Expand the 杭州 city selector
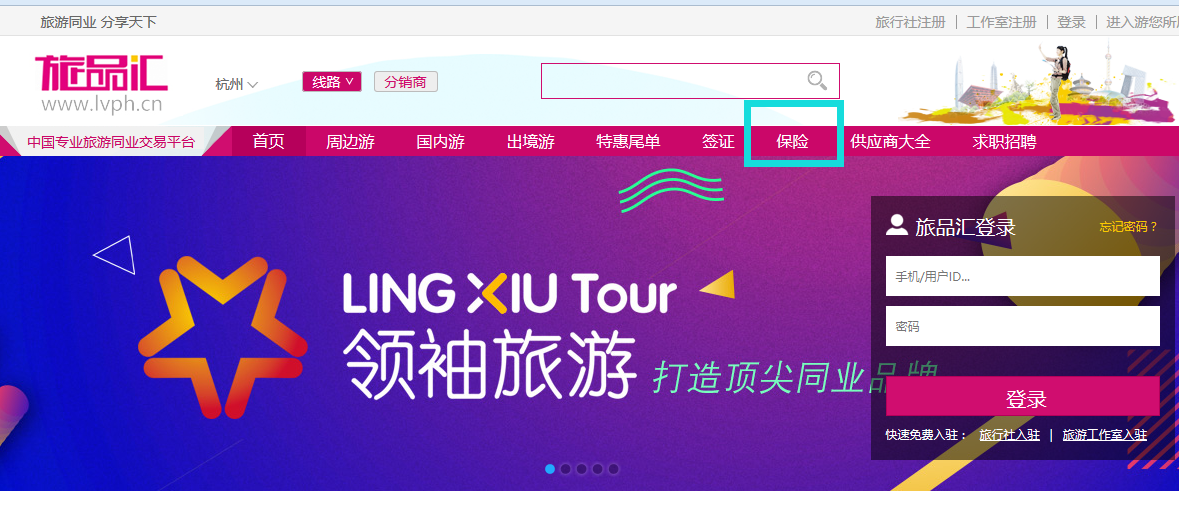This screenshot has width=1179, height=509. [236, 84]
